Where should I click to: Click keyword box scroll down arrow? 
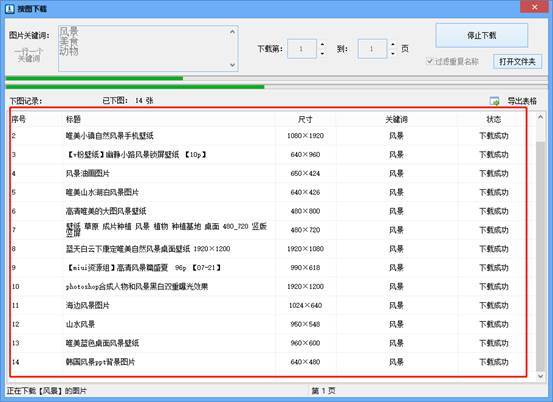pos(232,65)
